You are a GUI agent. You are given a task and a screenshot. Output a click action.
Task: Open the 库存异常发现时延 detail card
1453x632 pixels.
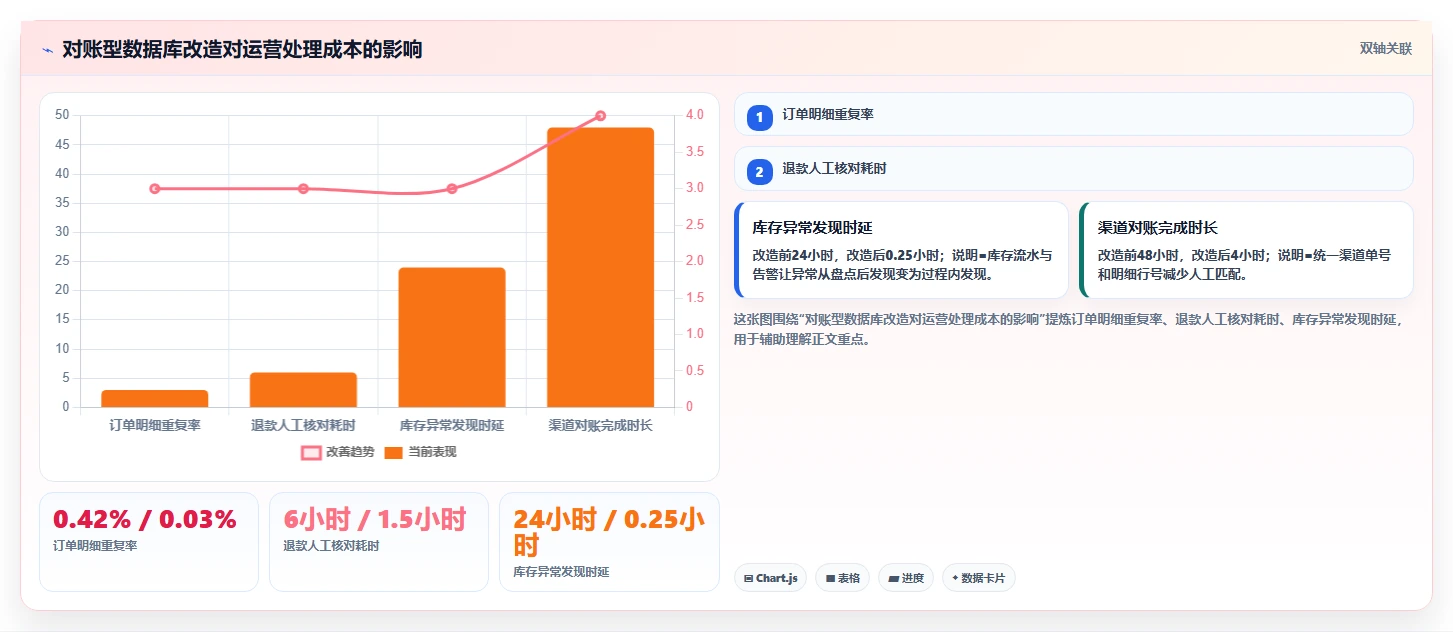pyautogui.click(x=901, y=250)
